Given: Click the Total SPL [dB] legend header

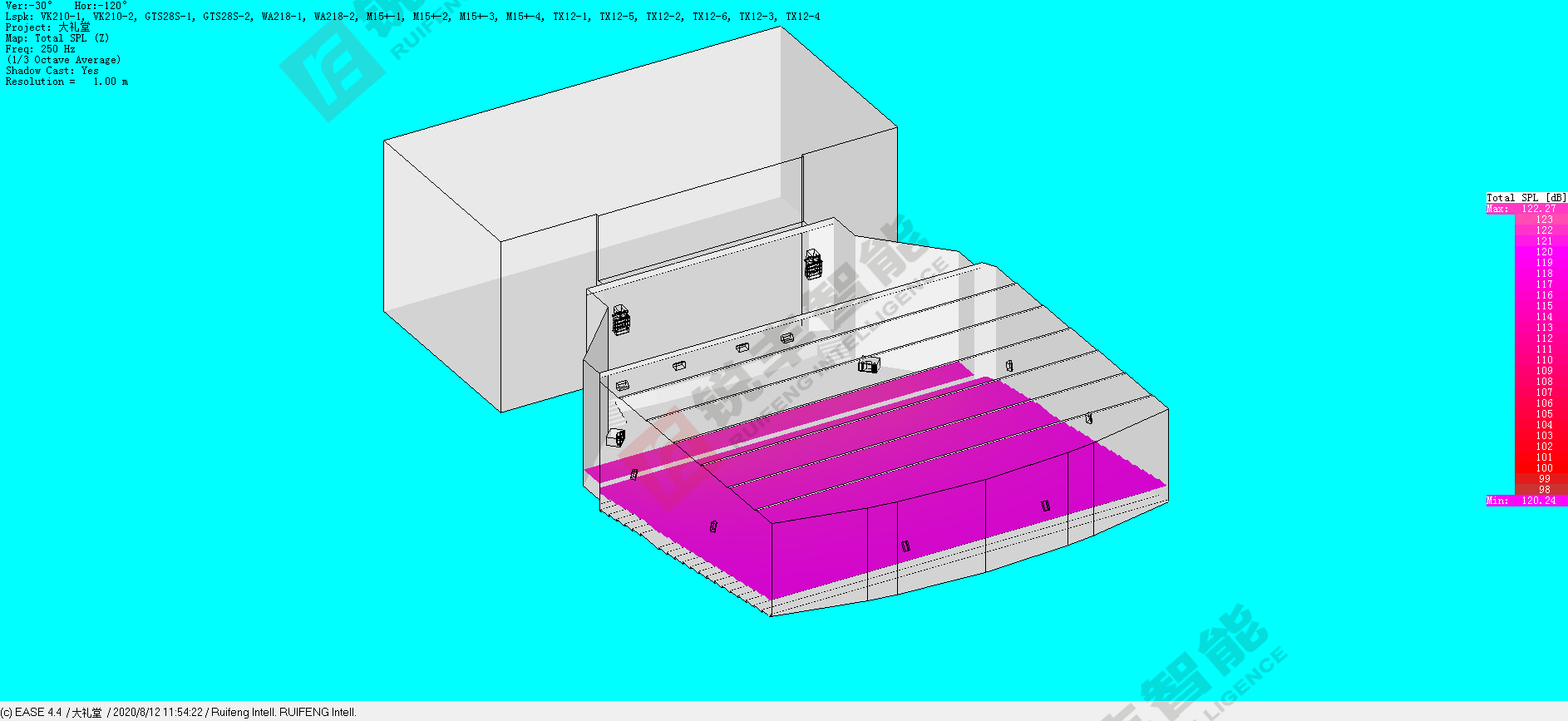Looking at the screenshot, I should coord(1526,198).
